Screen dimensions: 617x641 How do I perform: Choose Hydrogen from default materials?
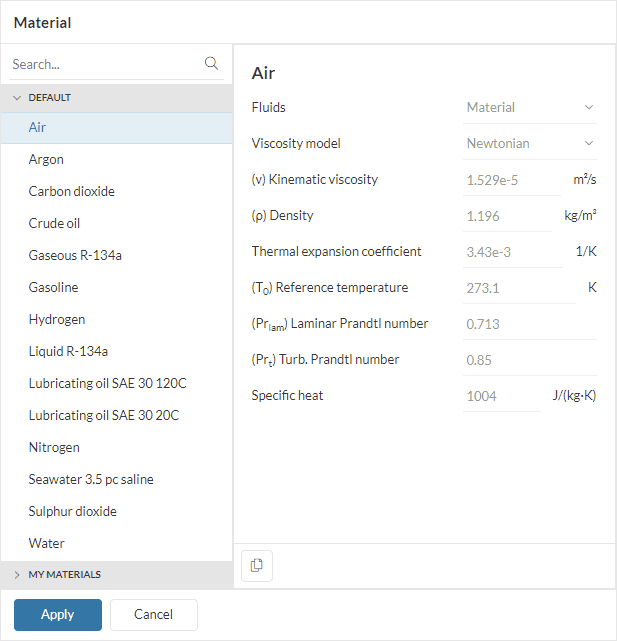click(x=57, y=319)
